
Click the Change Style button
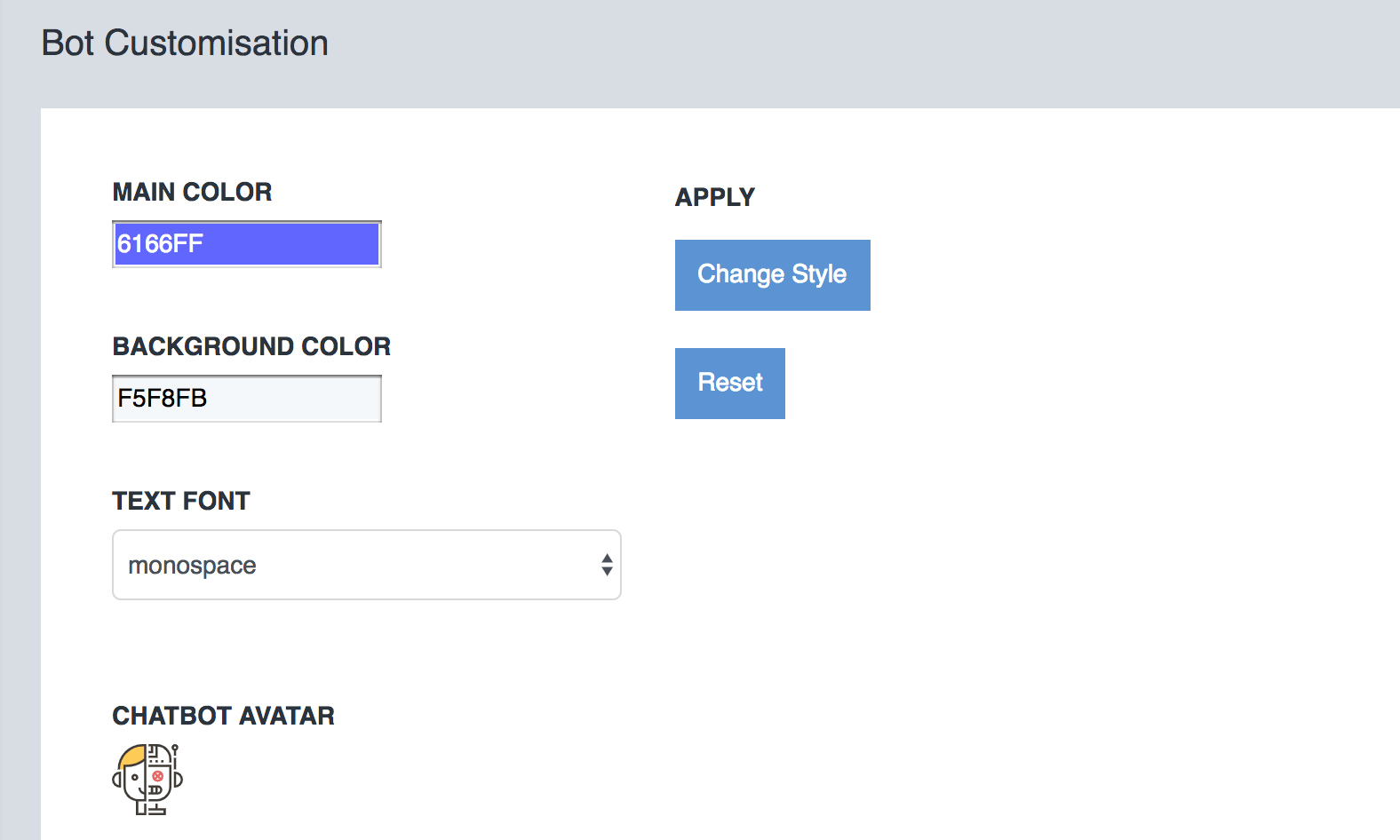point(773,275)
